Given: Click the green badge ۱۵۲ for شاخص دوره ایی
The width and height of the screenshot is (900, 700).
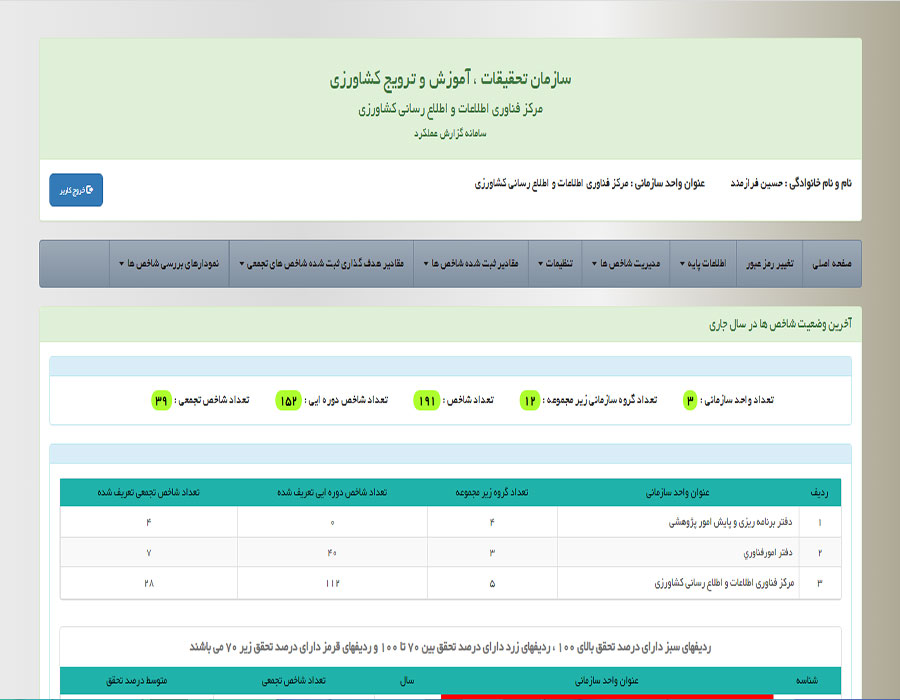Looking at the screenshot, I should tap(288, 400).
